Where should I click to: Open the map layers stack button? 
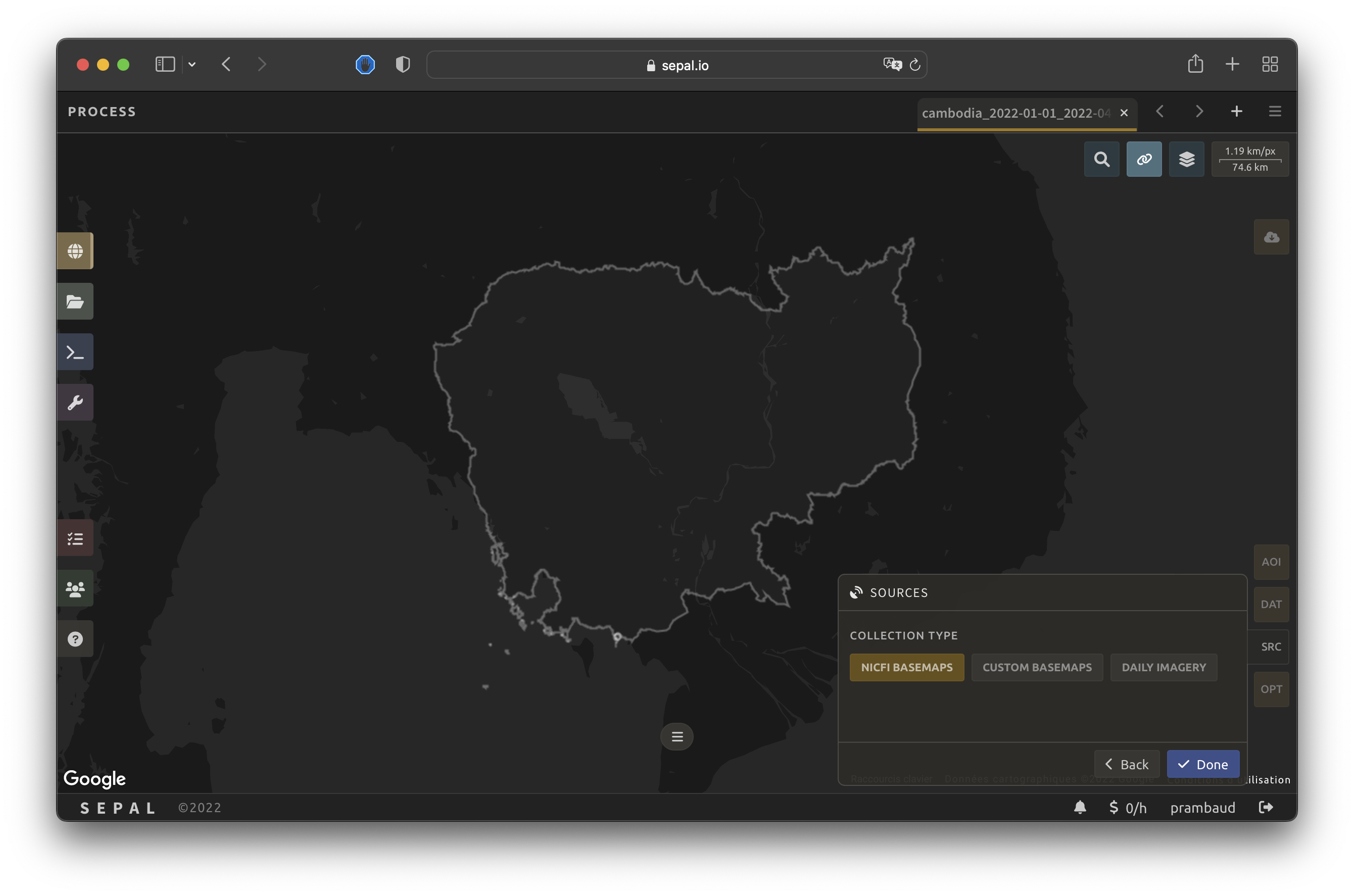coord(1186,159)
